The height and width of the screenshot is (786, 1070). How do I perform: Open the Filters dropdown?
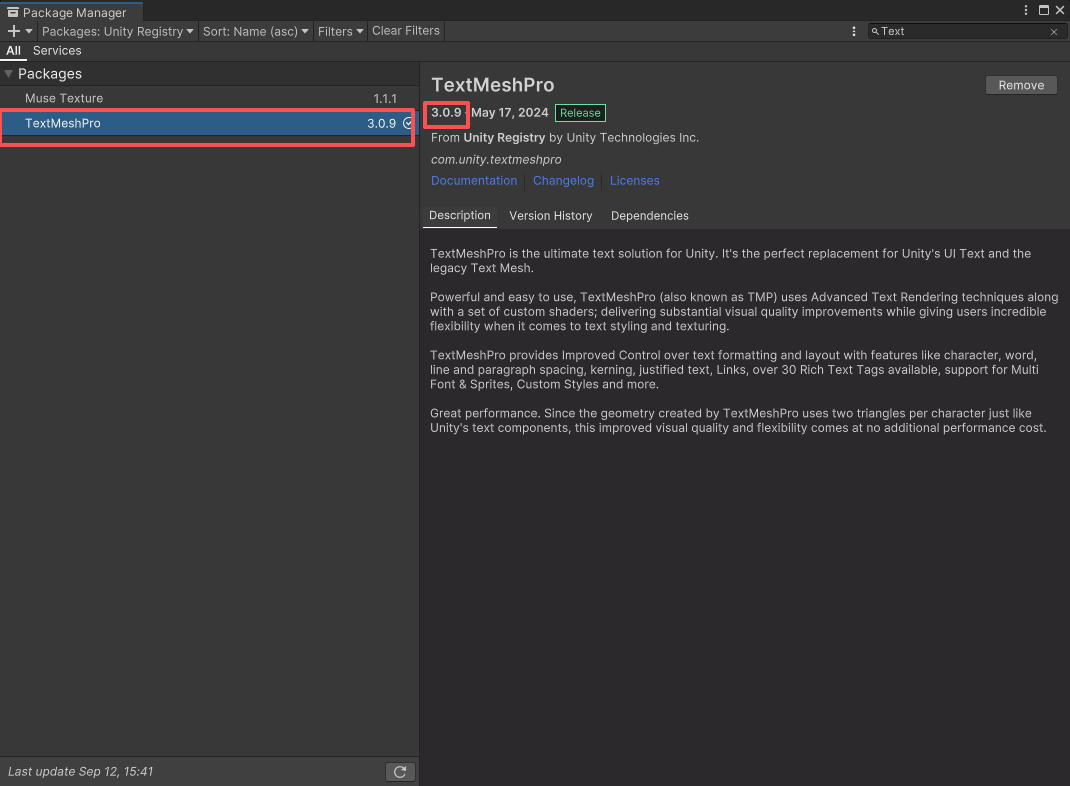[x=340, y=31]
